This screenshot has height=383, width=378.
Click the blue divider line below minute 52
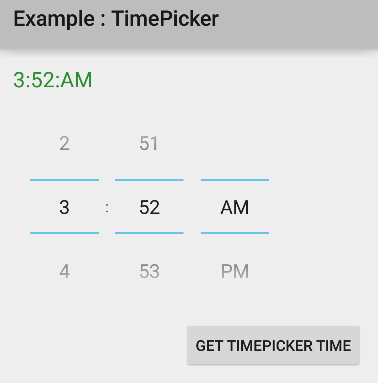point(149,233)
